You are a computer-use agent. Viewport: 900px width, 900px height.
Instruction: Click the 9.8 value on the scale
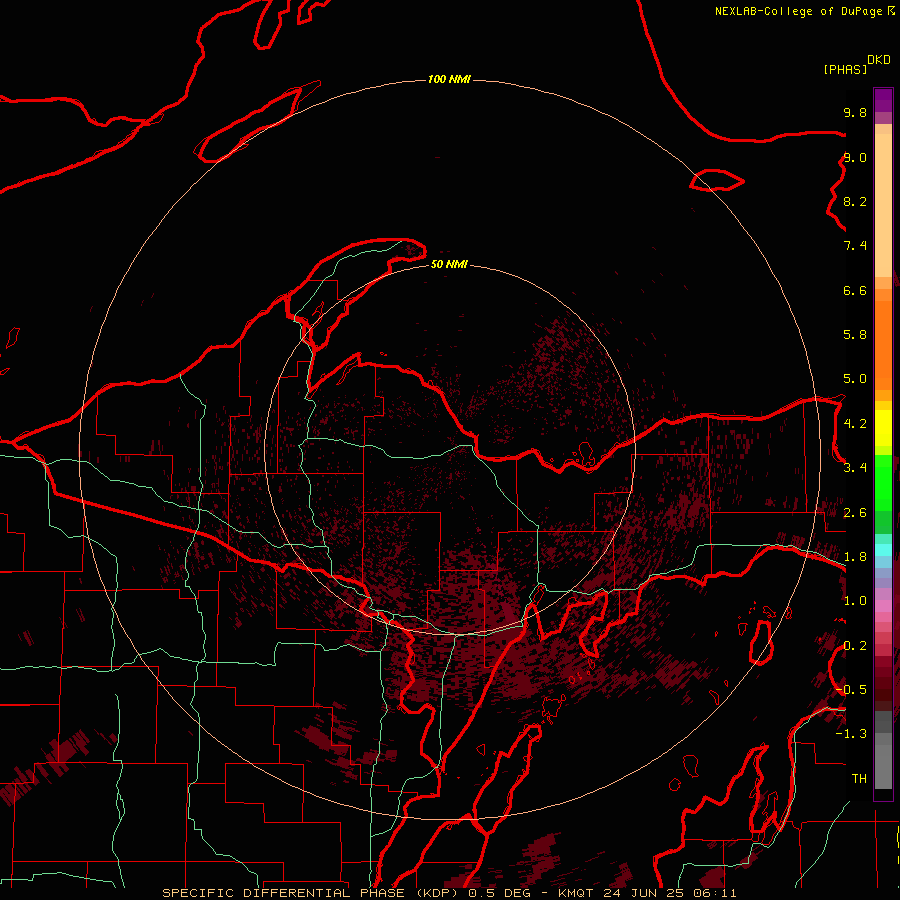855,113
